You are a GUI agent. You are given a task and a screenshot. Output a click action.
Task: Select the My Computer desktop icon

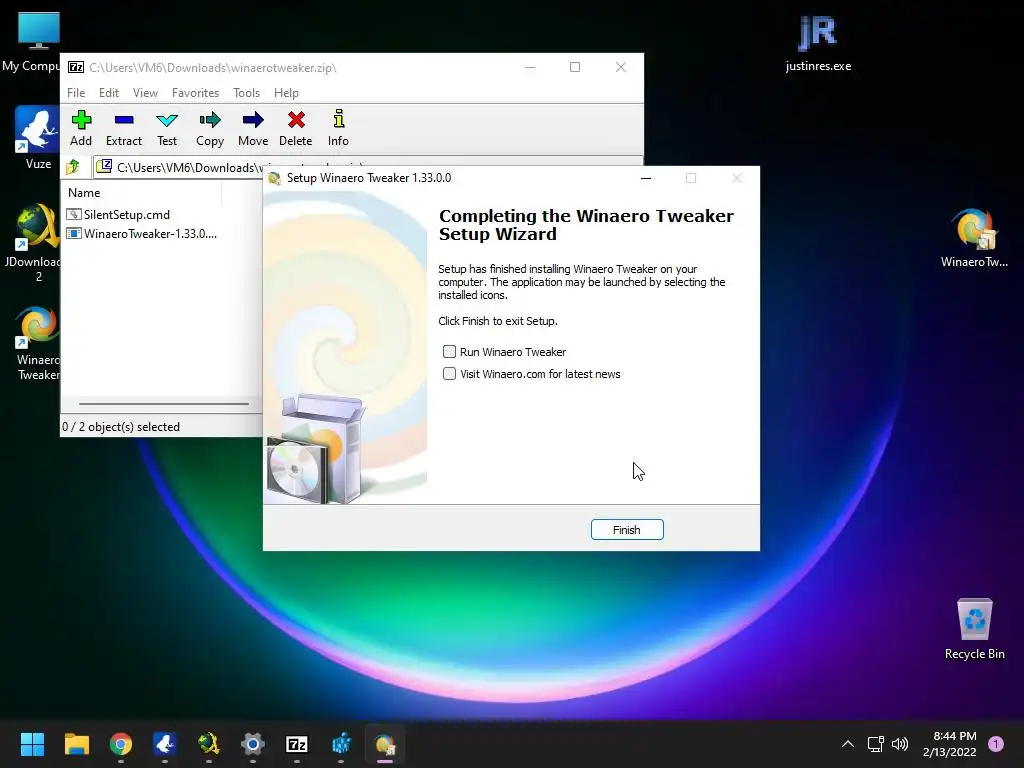tap(39, 42)
